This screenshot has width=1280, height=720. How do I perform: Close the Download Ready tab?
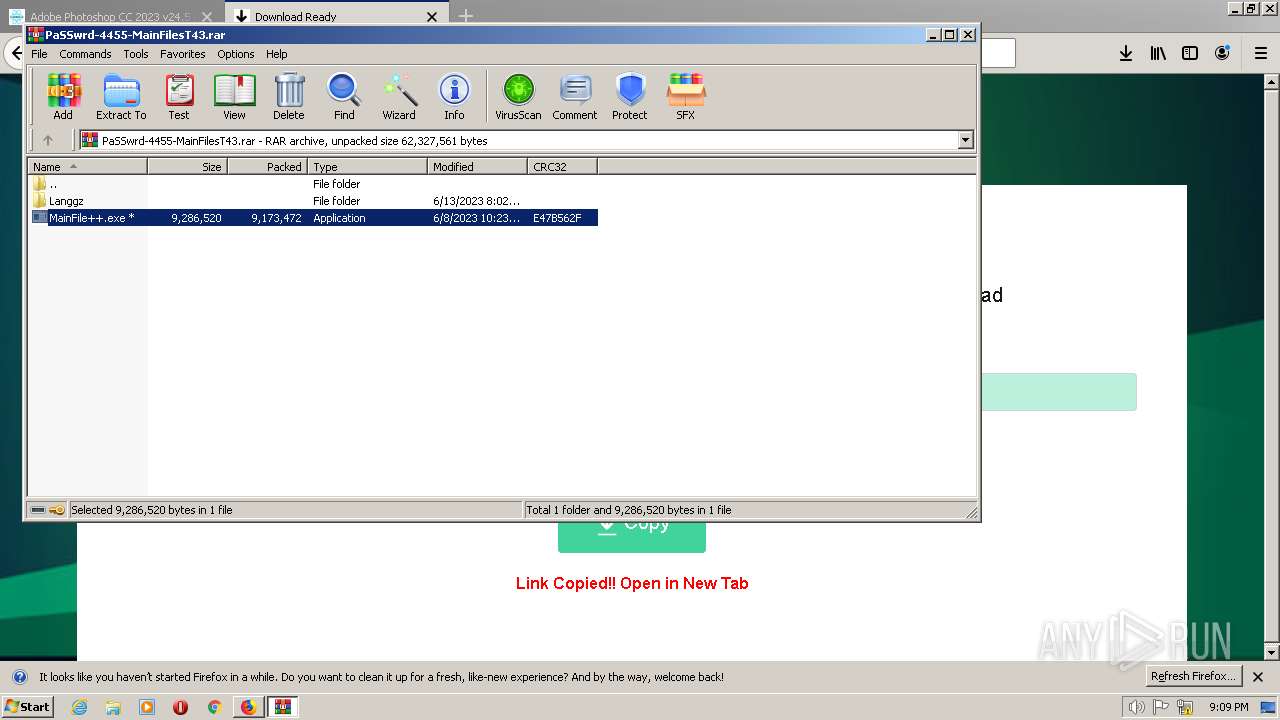pos(432,16)
